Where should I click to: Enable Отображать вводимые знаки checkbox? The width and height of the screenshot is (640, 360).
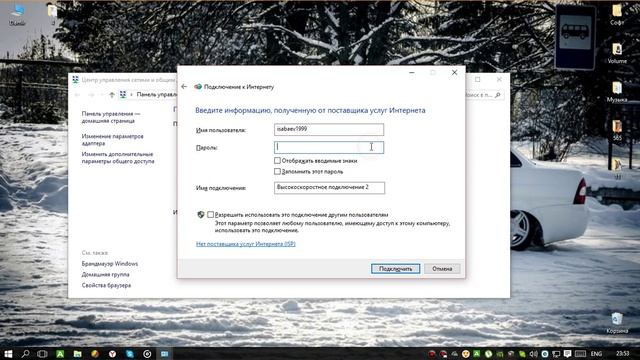pyautogui.click(x=277, y=160)
